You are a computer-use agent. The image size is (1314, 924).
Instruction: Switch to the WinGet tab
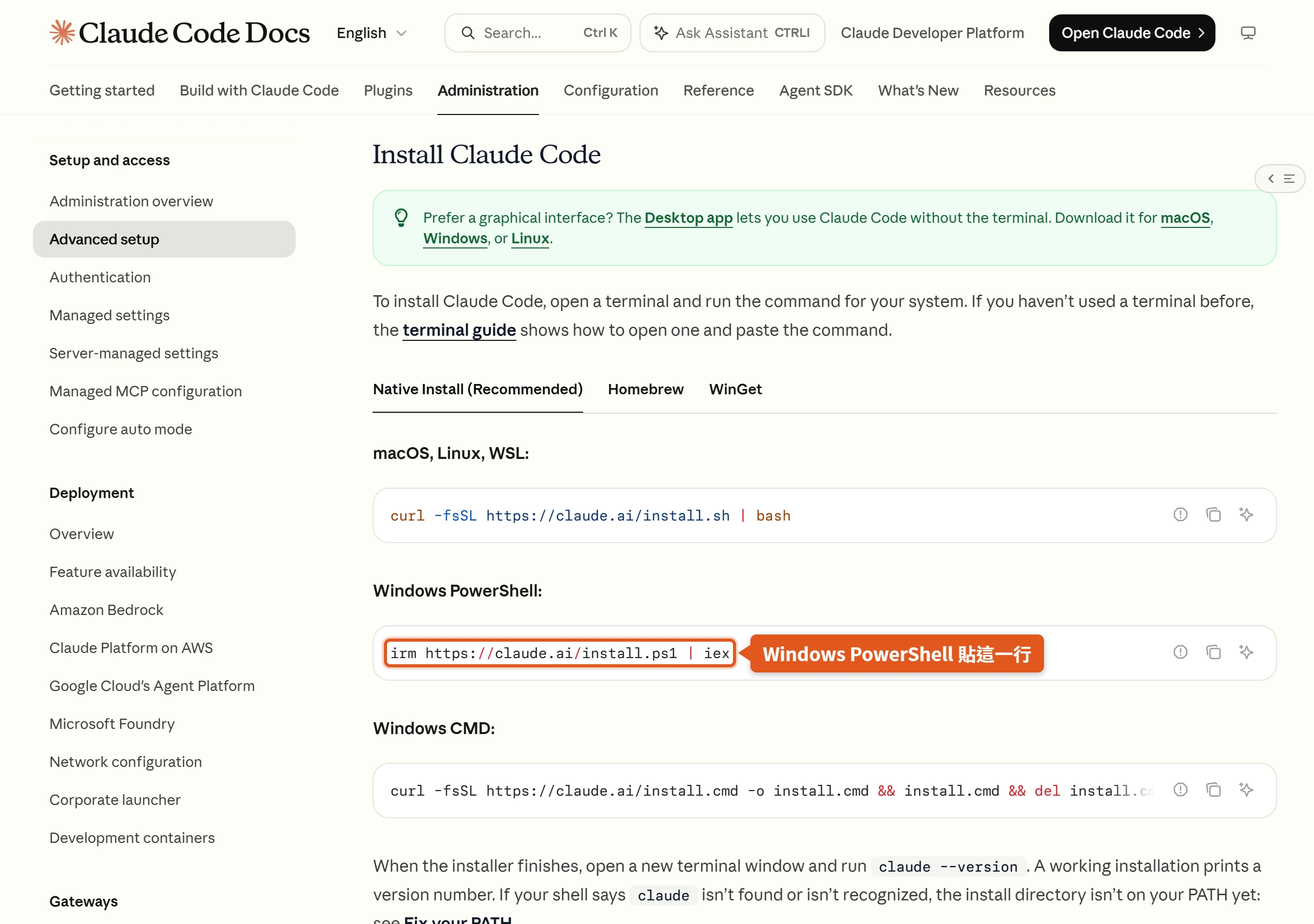pos(736,389)
